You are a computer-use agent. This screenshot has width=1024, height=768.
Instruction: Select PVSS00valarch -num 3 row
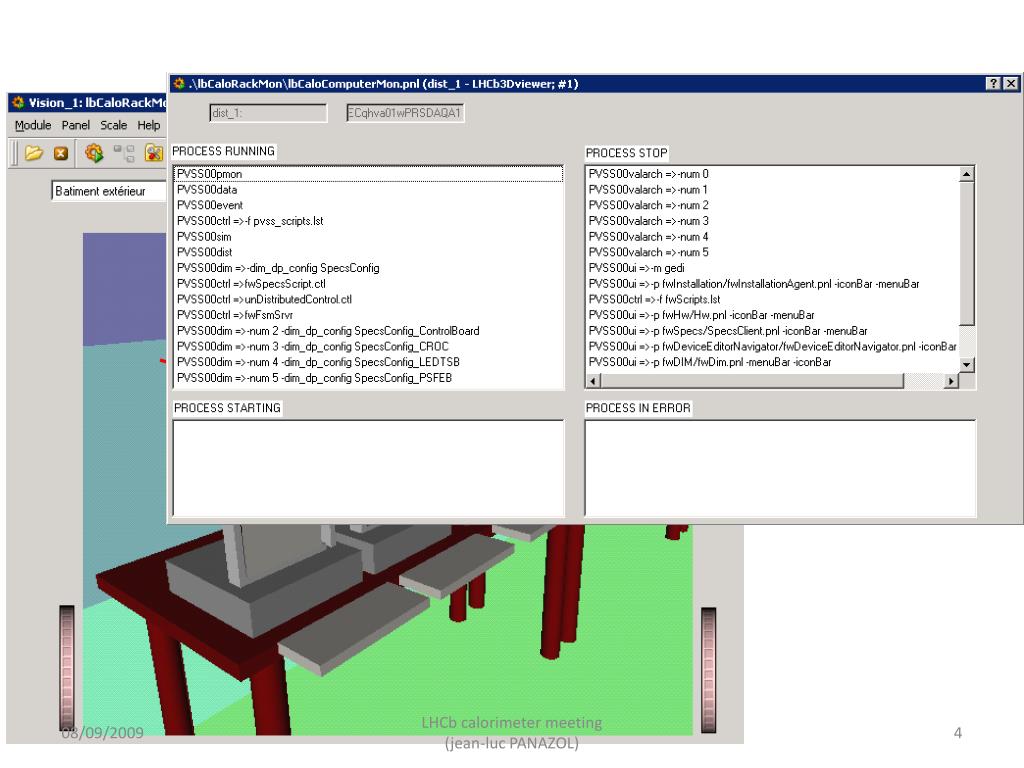pos(773,221)
